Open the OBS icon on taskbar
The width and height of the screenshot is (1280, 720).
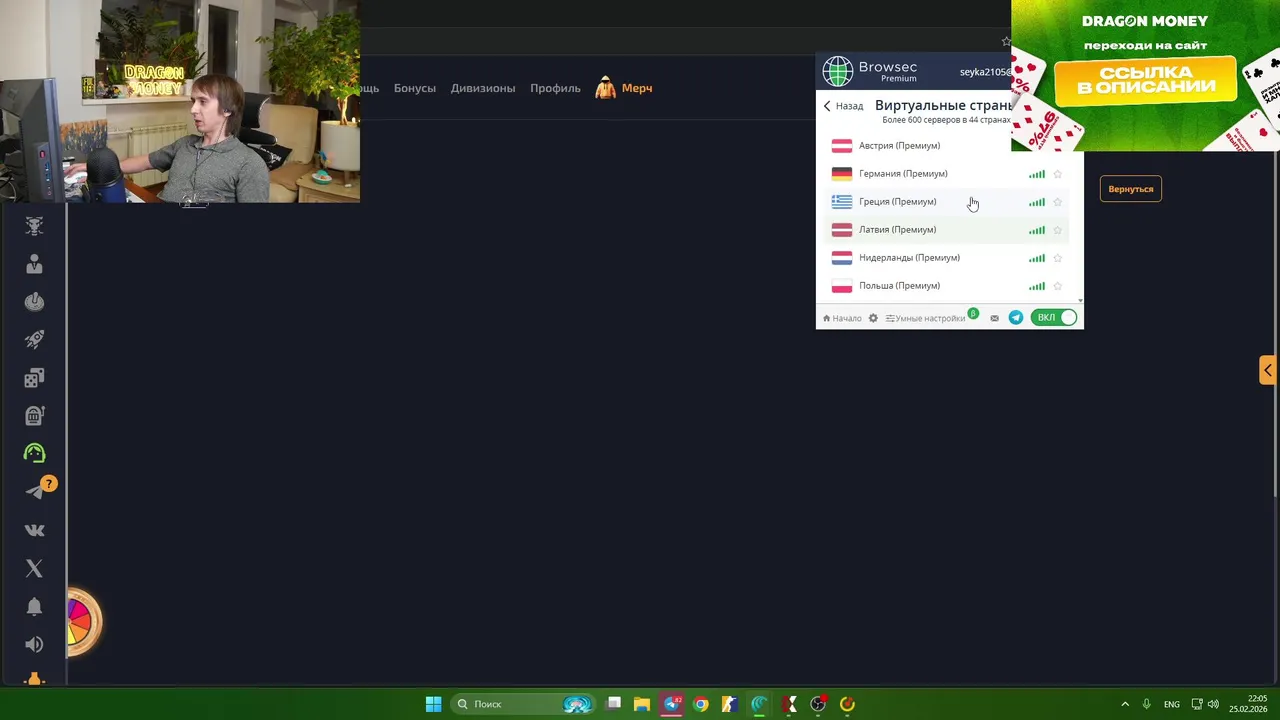(x=818, y=704)
